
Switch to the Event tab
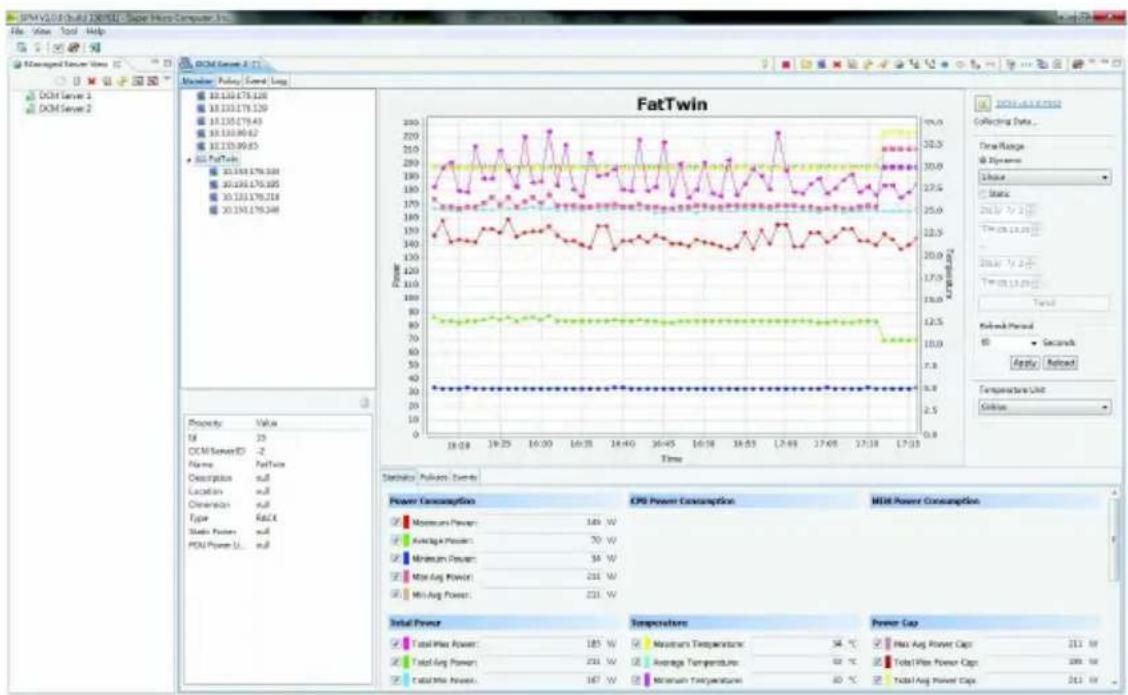pyautogui.click(x=255, y=81)
